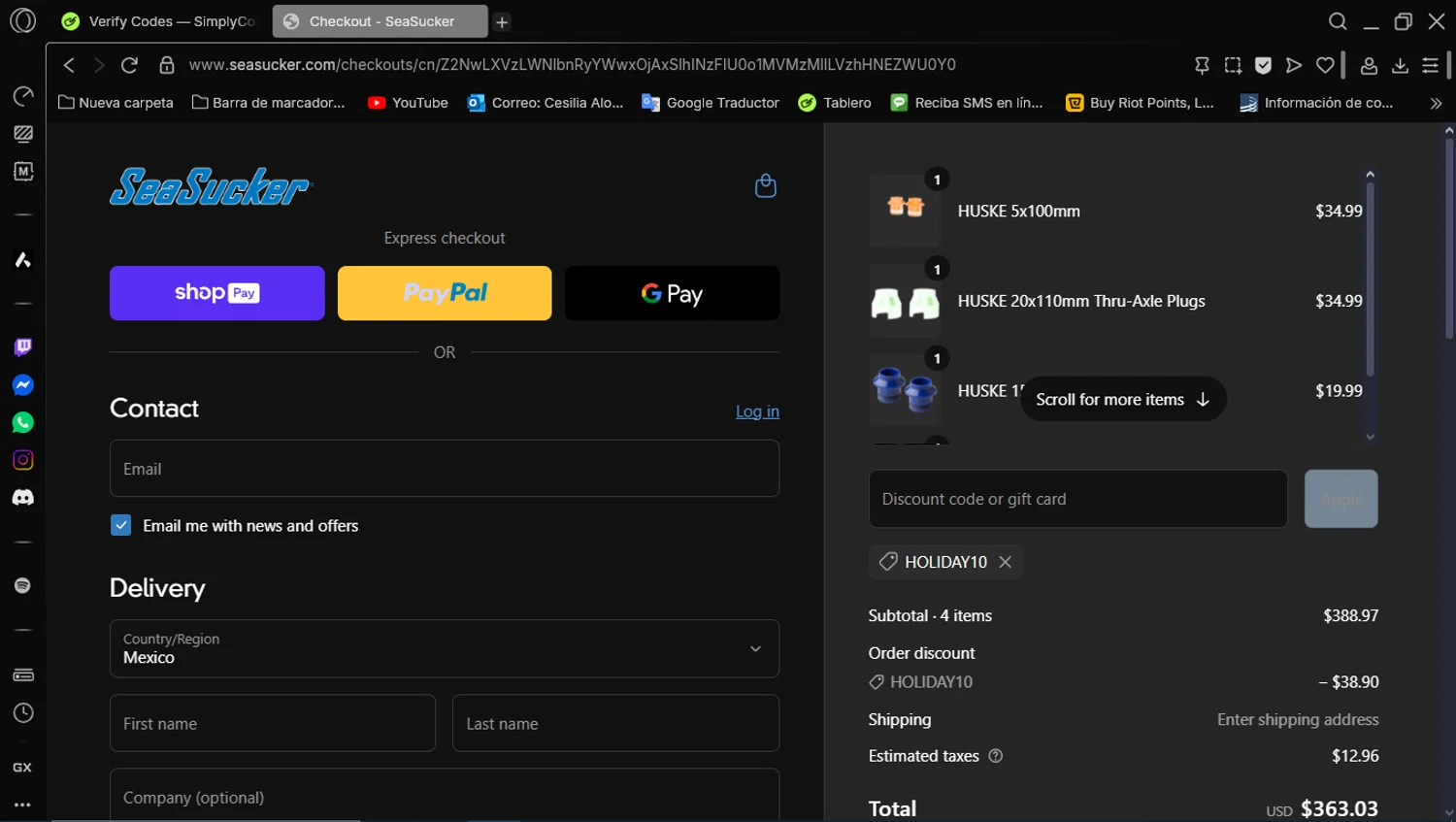Expand the Country/Region dropdown
The height and width of the screenshot is (822, 1456).
(x=445, y=648)
